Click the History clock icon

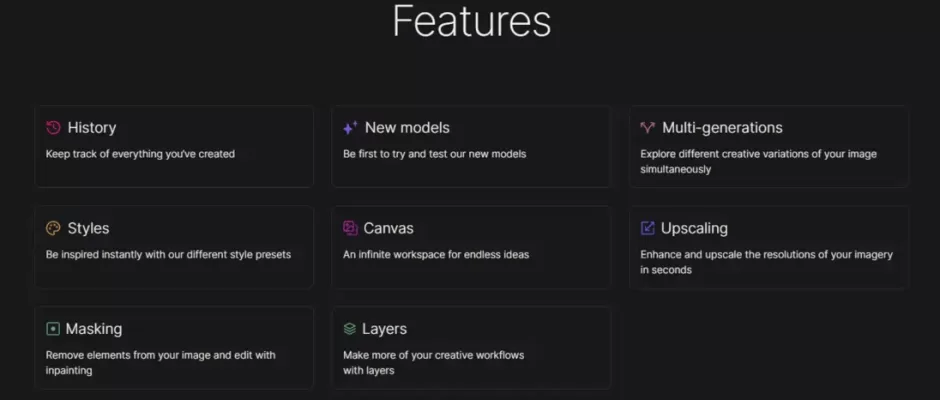[53, 128]
